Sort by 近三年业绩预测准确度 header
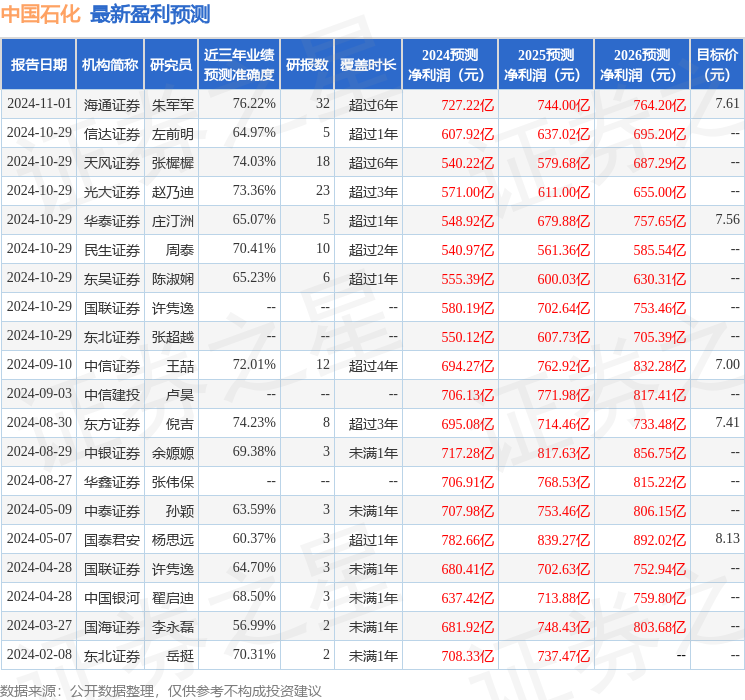 [x=238, y=65]
